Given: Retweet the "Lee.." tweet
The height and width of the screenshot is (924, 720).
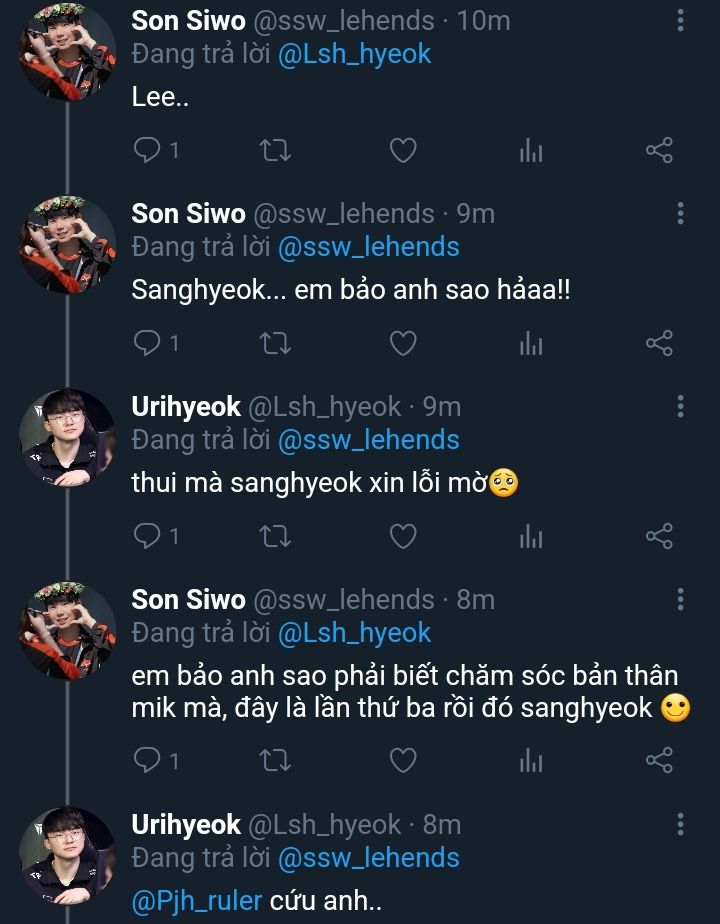Looking at the screenshot, I should [275, 151].
